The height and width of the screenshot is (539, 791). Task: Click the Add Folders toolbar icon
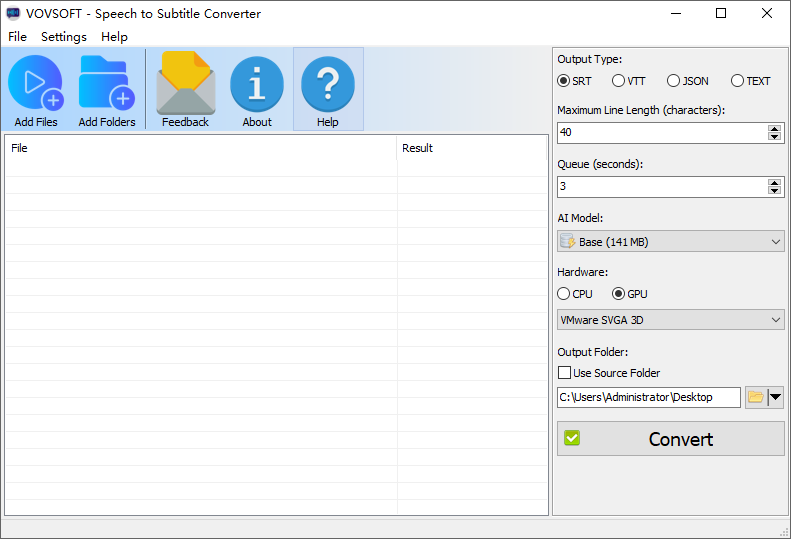[107, 89]
